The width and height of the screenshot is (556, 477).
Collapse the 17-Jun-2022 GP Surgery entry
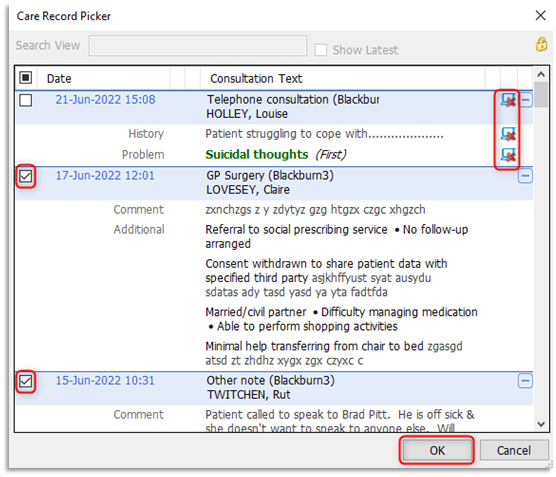[525, 176]
